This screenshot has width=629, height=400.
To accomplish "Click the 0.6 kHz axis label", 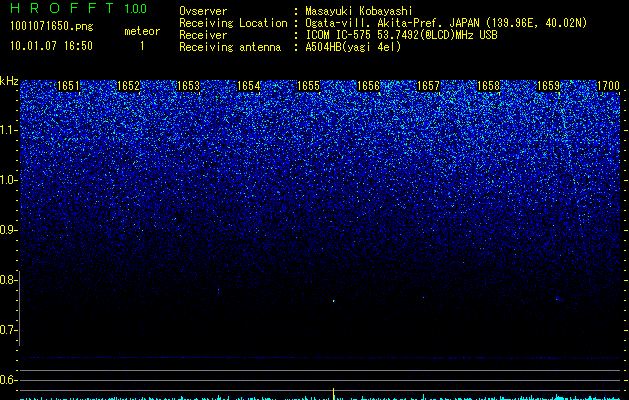I will click(x=8, y=380).
